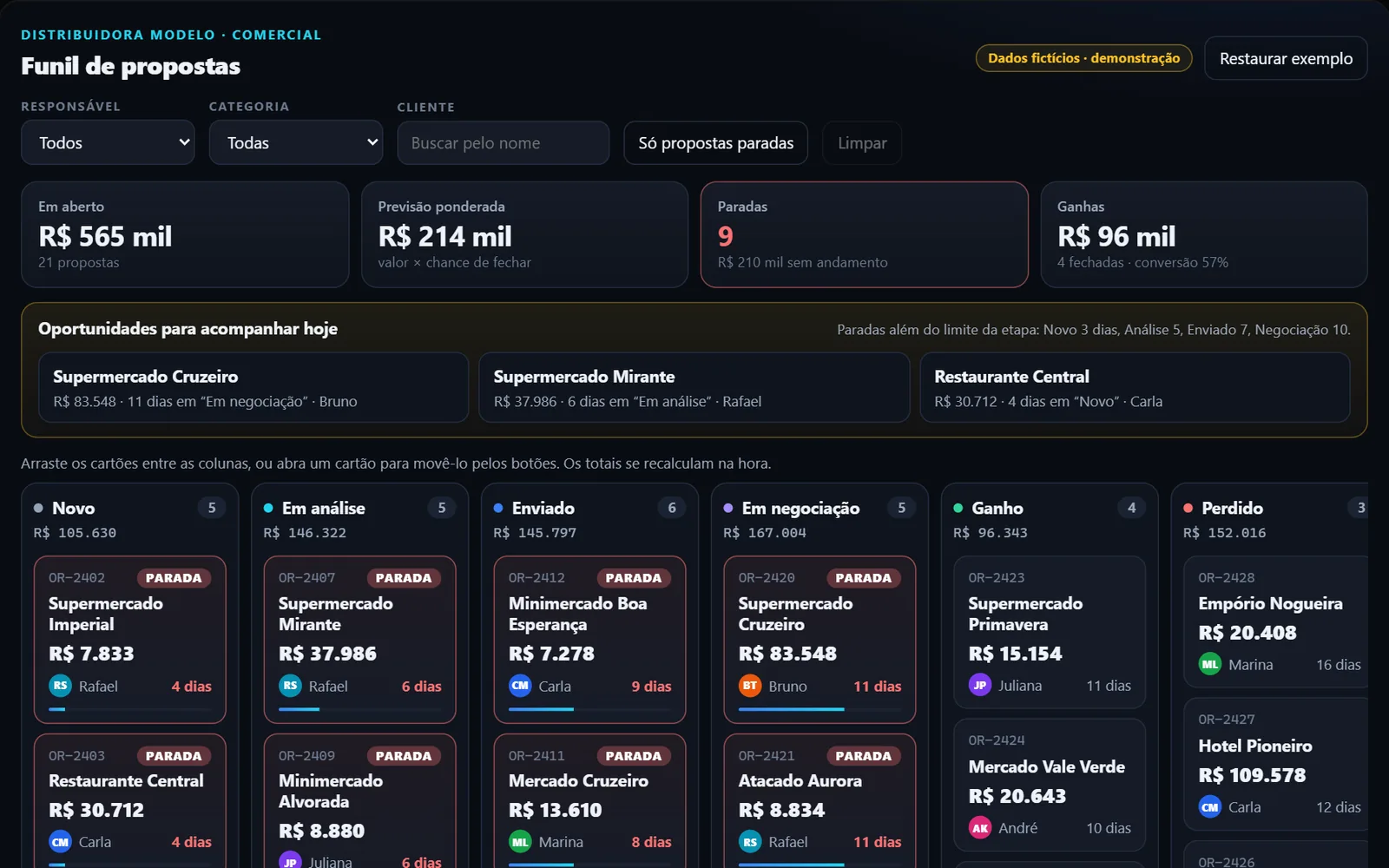The image size is (1389, 868).
Task: Open the Mercado Vale Verde card
Action: pyautogui.click(x=1050, y=786)
